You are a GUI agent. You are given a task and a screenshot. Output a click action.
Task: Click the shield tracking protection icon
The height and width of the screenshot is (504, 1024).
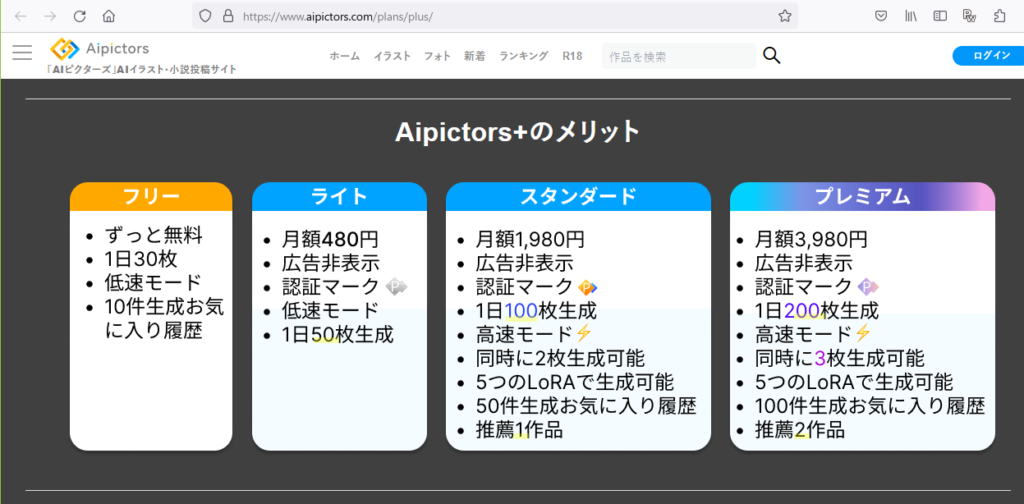point(205,16)
